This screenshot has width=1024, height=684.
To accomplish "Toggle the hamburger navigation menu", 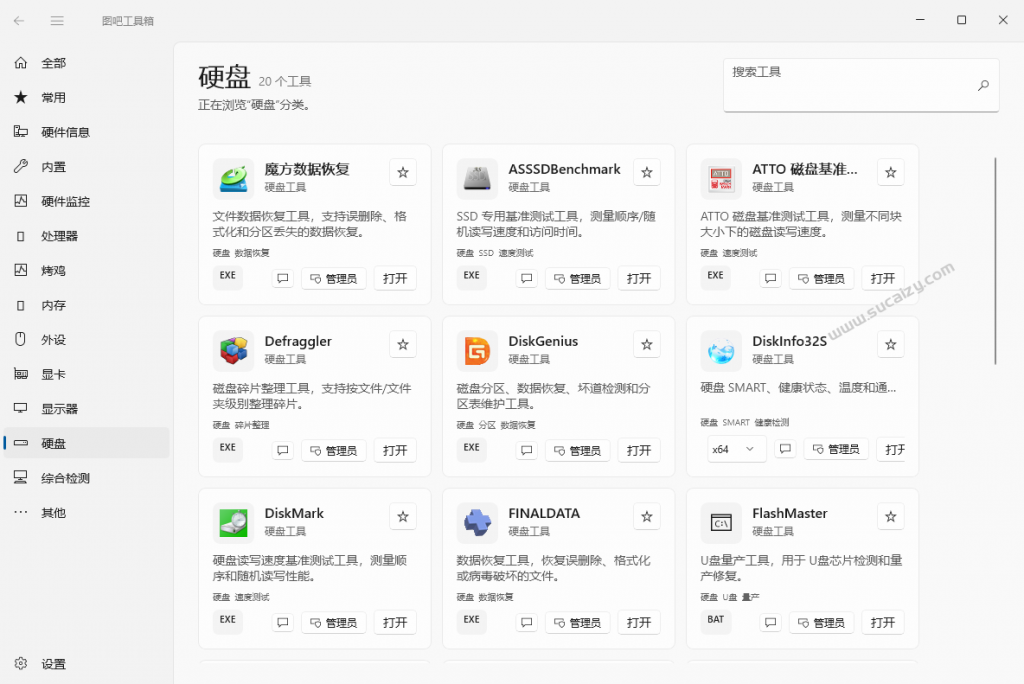I will click(x=57, y=21).
